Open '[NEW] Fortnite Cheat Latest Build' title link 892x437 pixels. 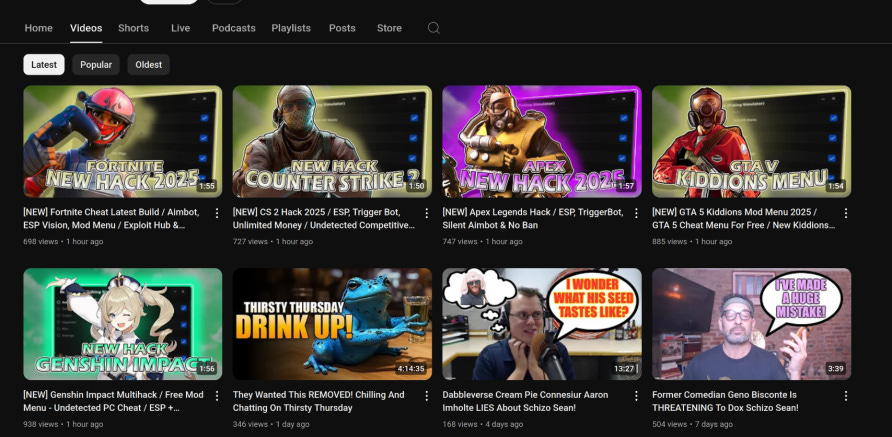(112, 218)
